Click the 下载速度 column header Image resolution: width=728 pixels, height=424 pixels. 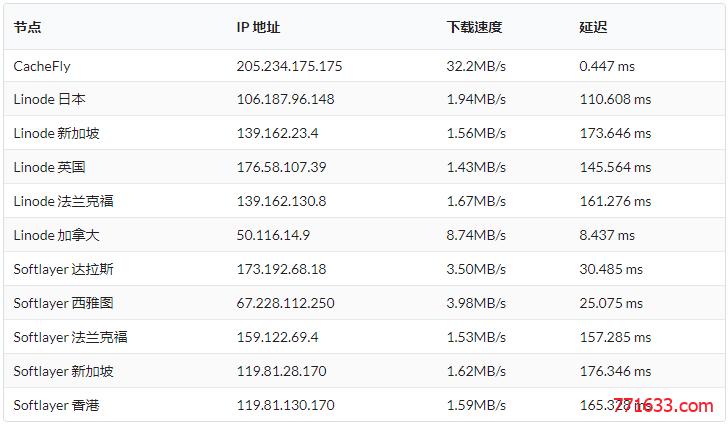[474, 27]
